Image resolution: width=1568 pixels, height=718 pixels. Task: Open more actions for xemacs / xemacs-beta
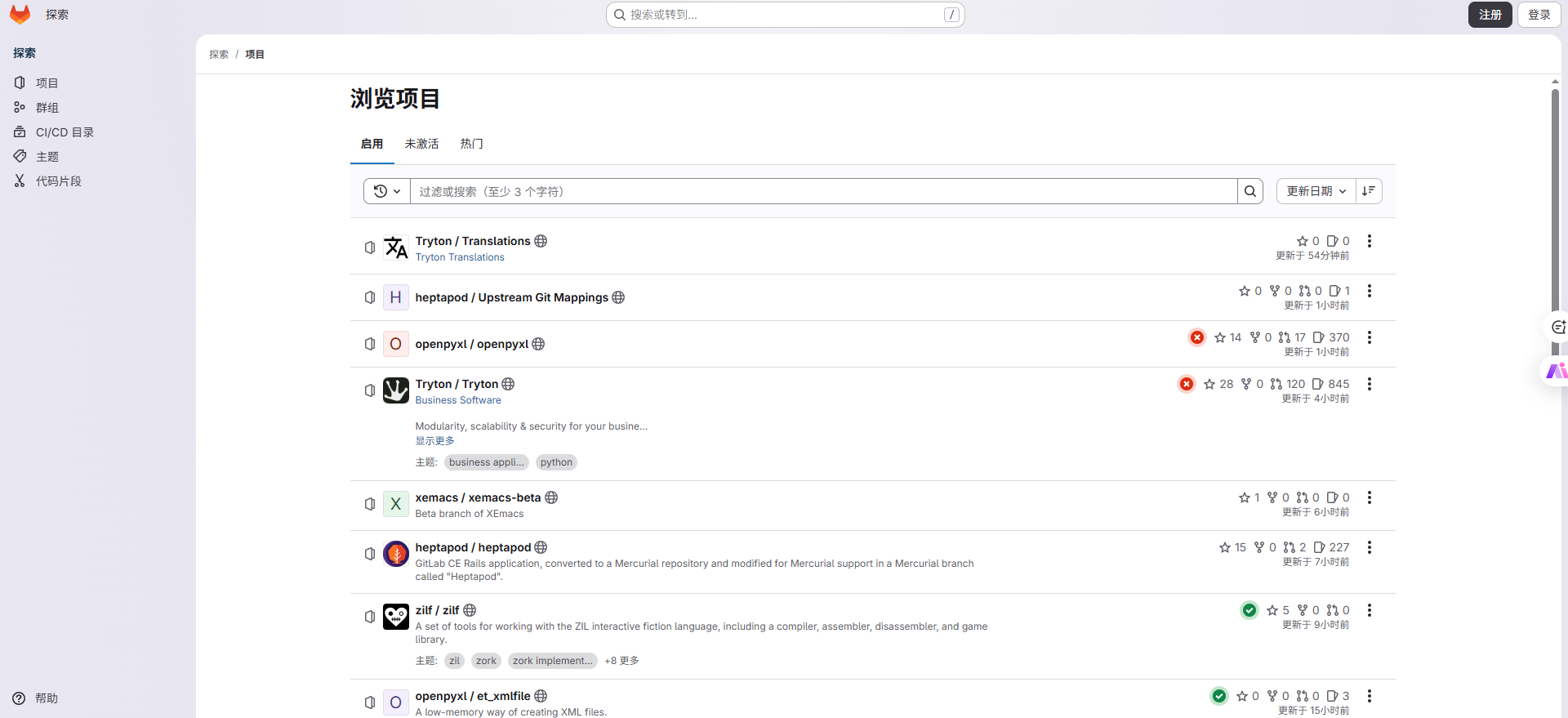pos(1370,497)
